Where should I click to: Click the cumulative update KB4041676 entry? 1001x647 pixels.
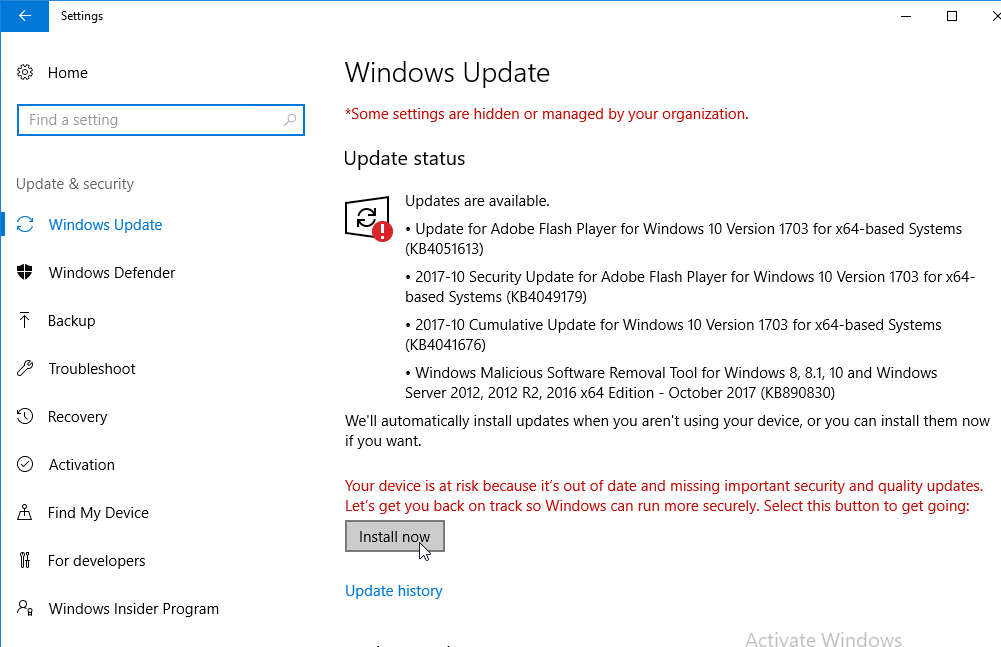coord(673,334)
